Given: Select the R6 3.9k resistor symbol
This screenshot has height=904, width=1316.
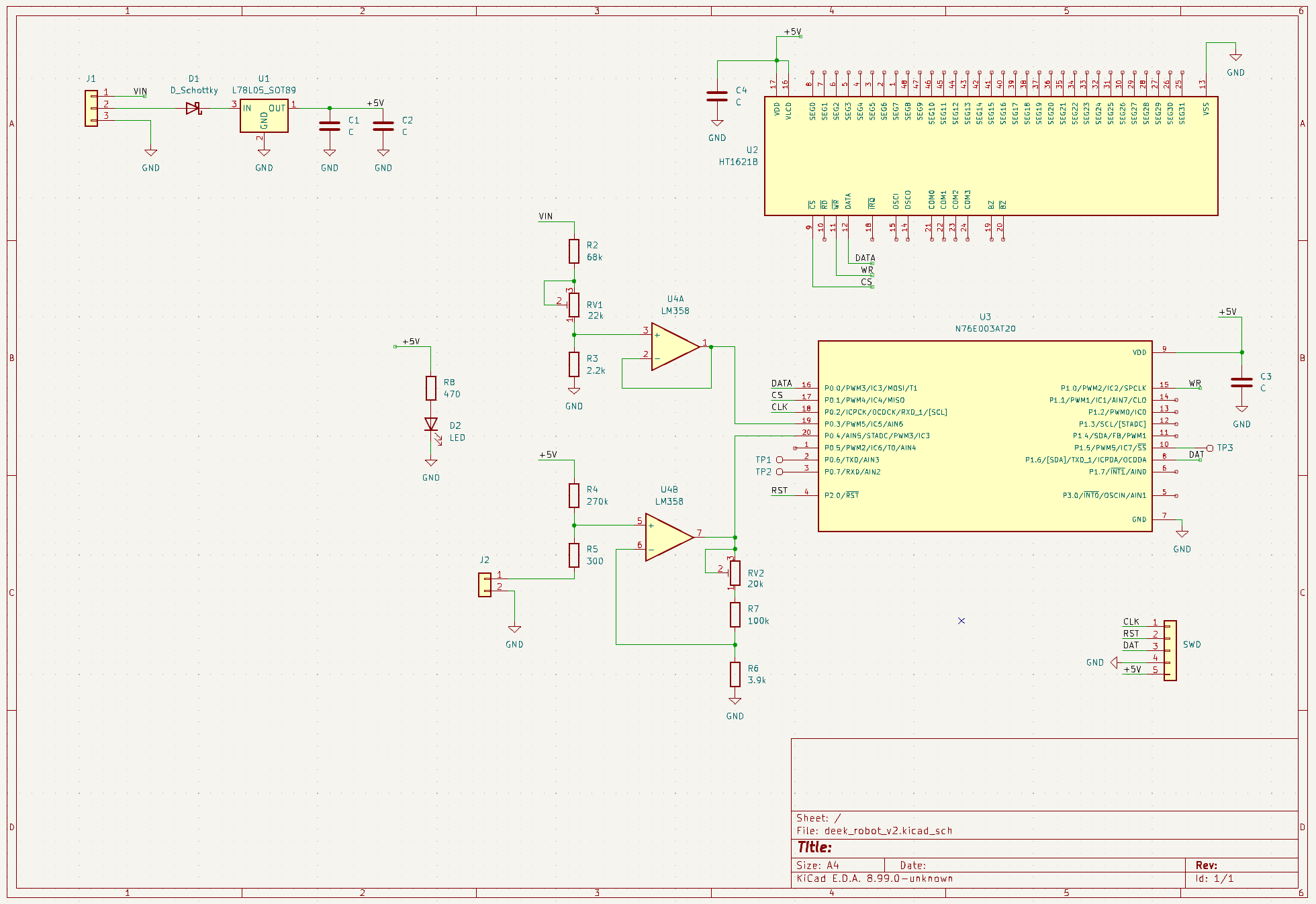Looking at the screenshot, I should 735,674.
